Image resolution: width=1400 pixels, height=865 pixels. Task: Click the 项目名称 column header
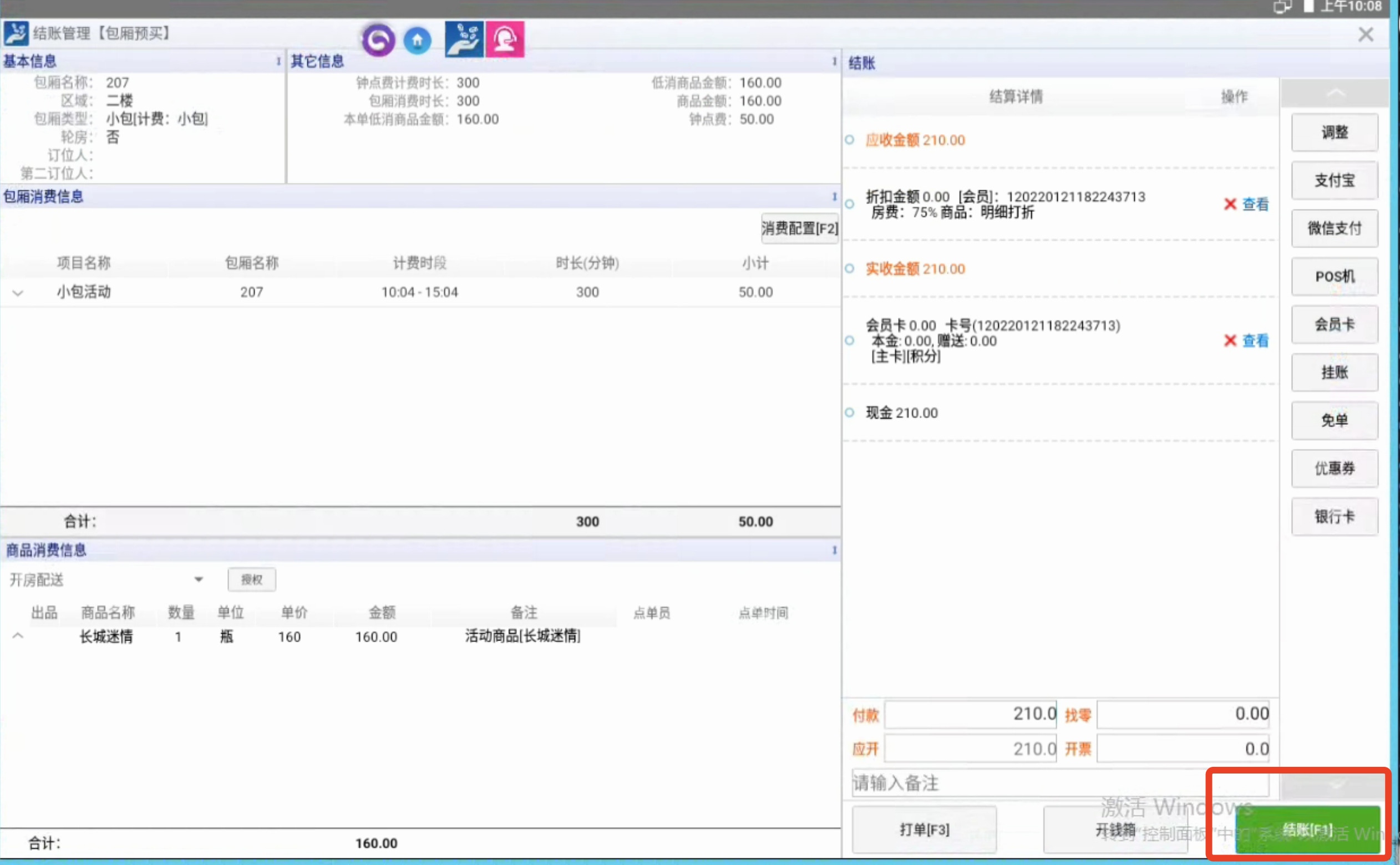(84, 263)
